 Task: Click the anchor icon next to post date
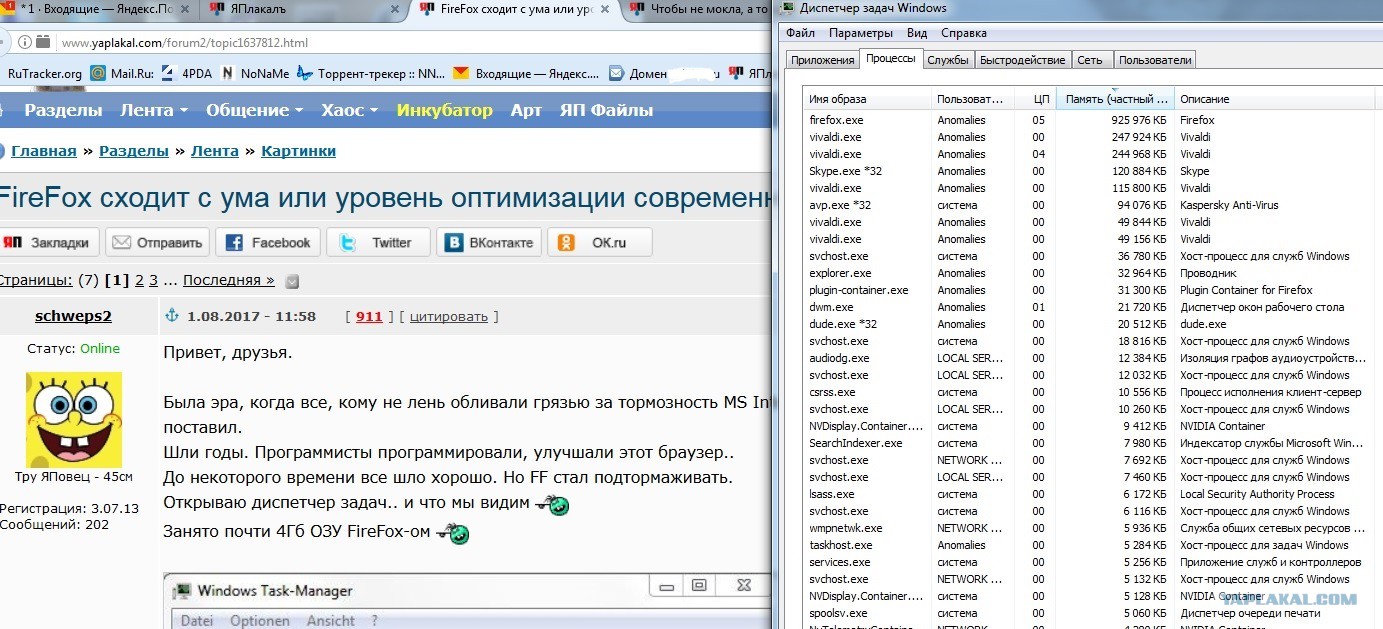[171, 316]
